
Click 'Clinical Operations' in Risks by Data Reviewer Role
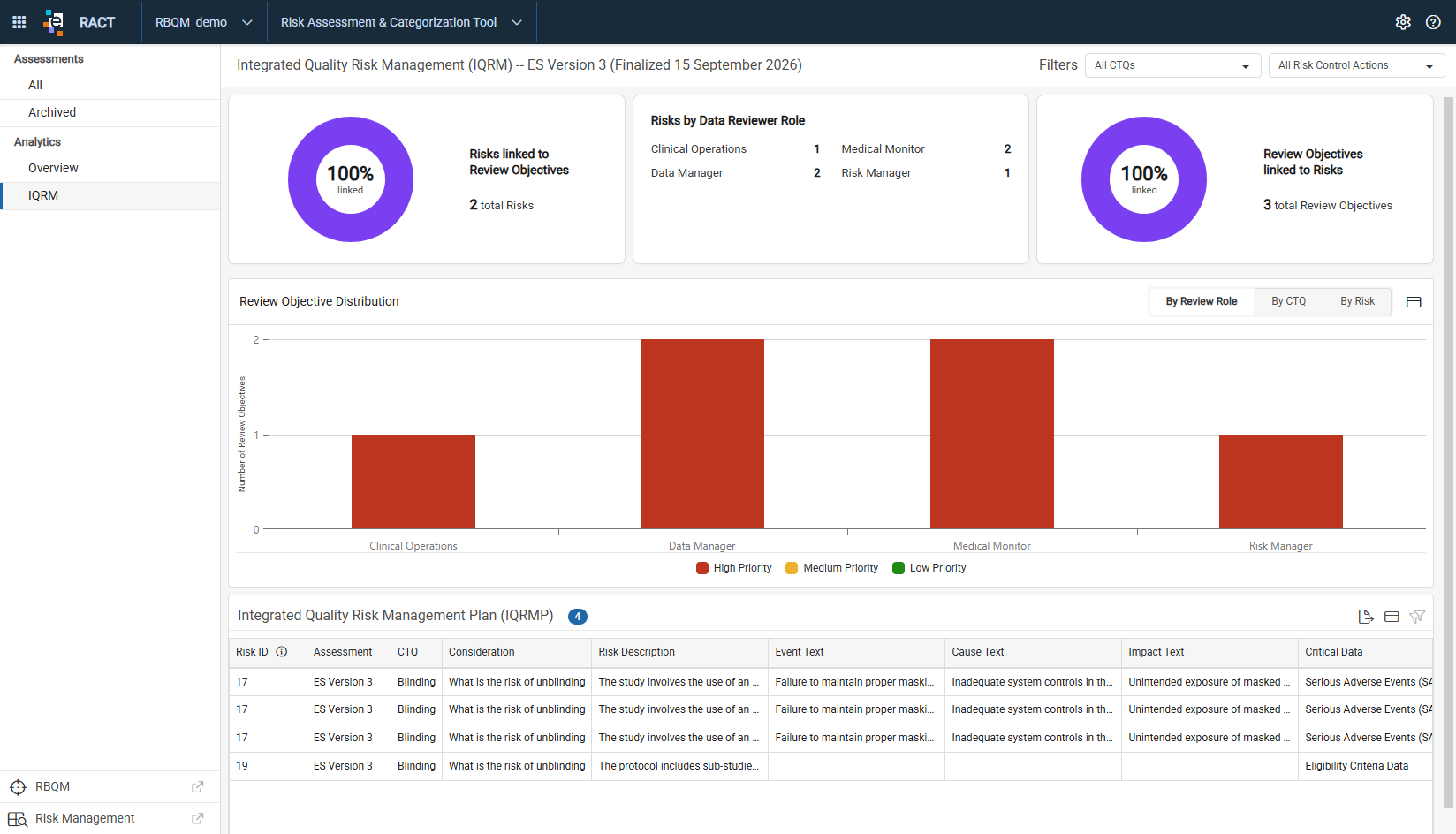699,149
